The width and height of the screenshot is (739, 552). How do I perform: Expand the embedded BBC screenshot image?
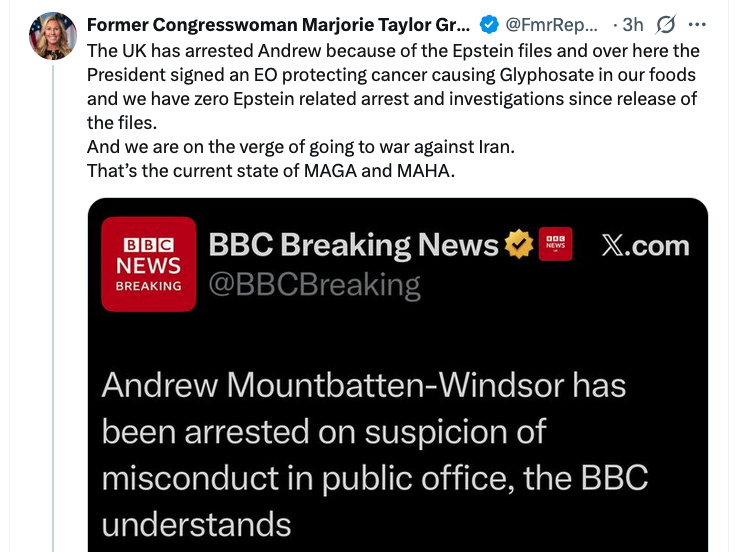[x=398, y=375]
